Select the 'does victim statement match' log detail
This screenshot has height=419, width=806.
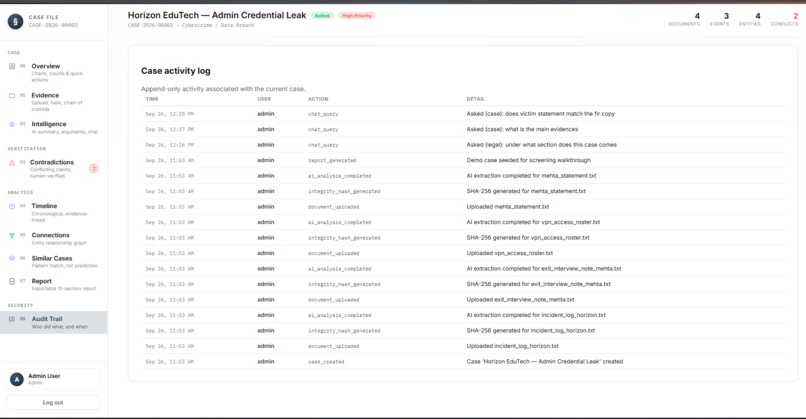540,114
